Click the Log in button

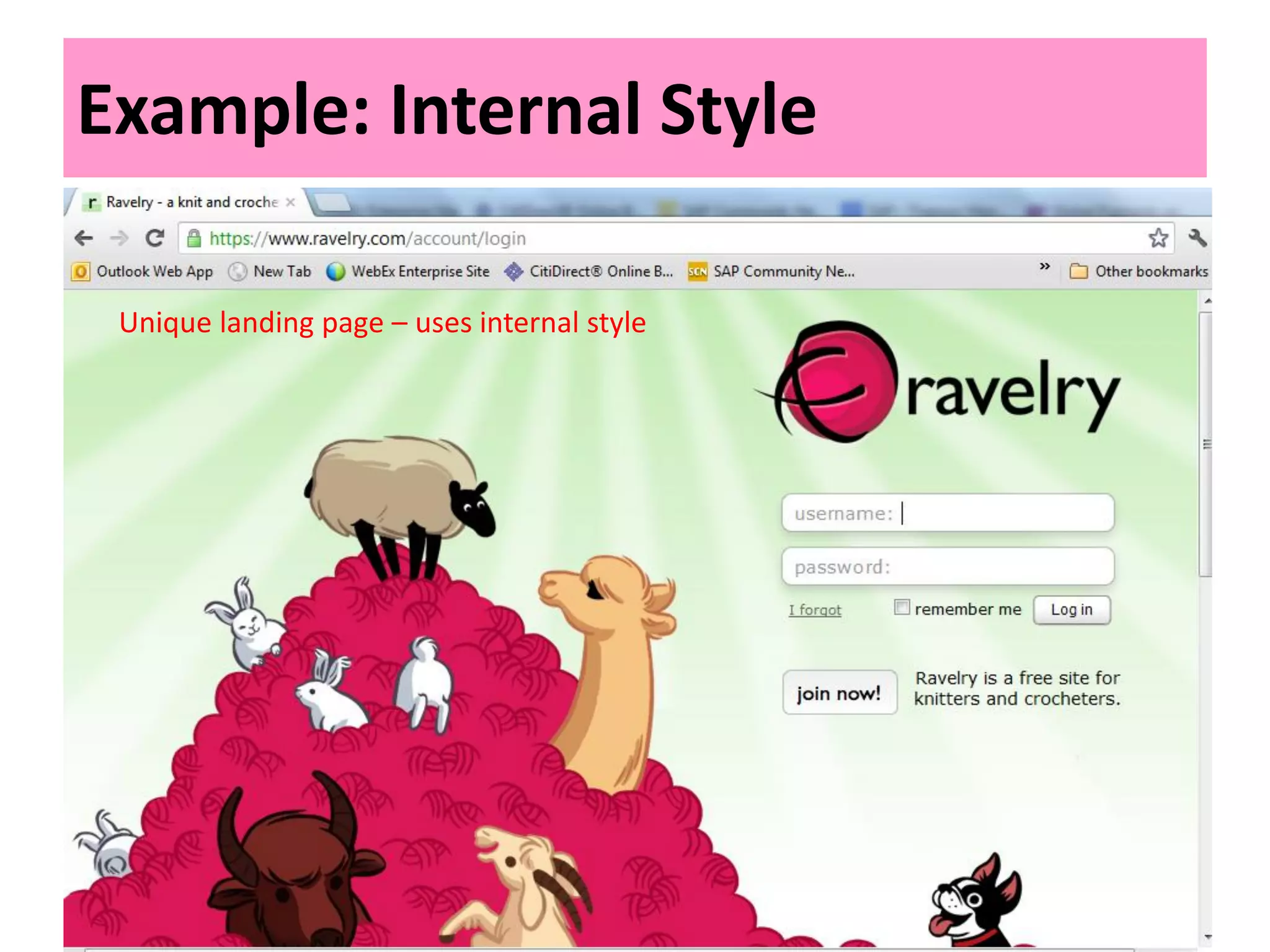click(x=1072, y=610)
